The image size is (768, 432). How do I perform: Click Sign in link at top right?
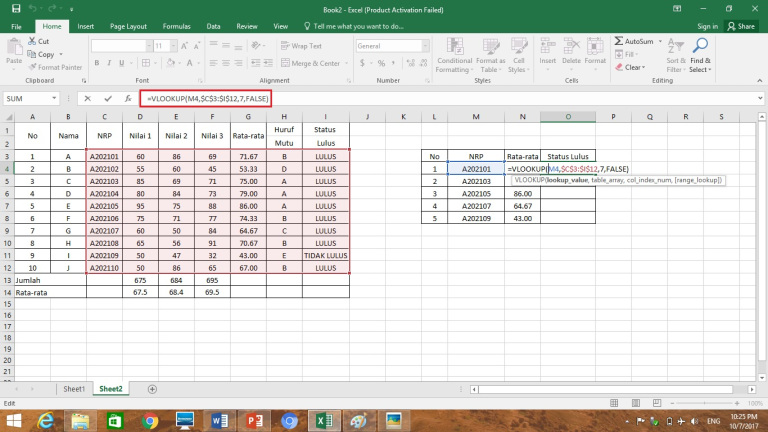(706, 26)
